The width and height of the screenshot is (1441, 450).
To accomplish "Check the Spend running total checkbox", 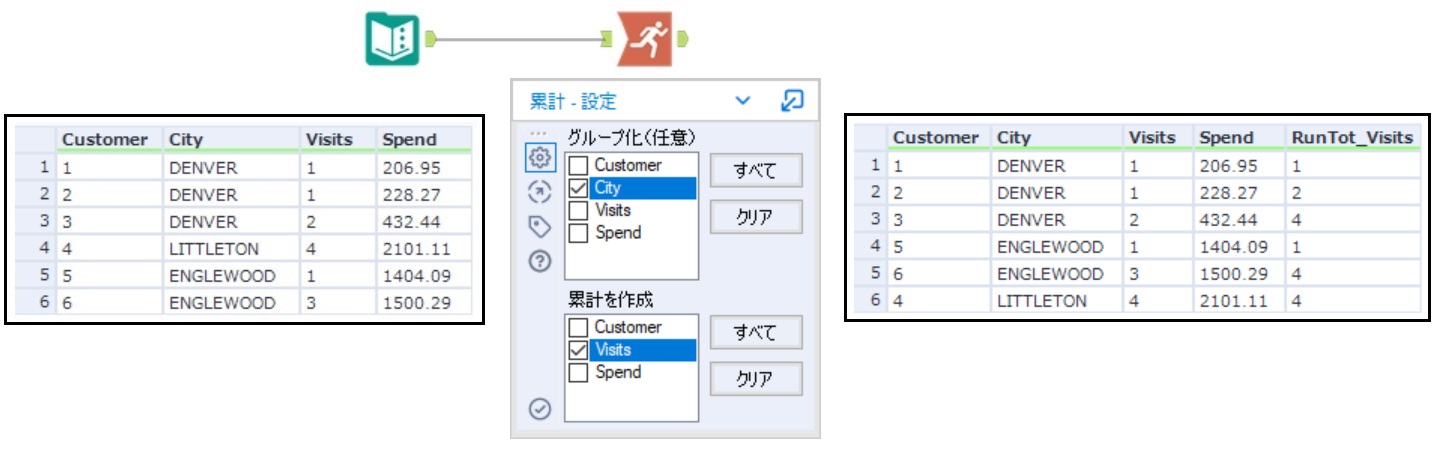I will point(577,372).
